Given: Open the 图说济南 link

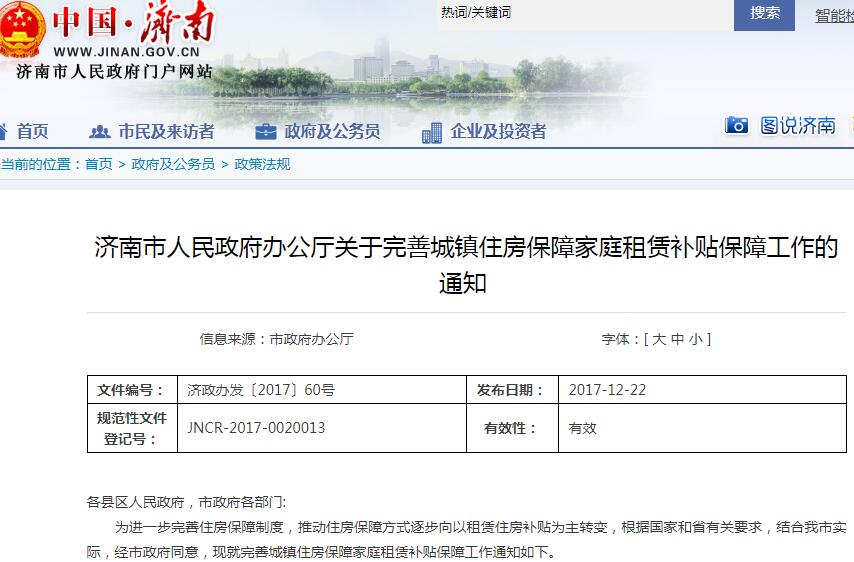Looking at the screenshot, I should (x=798, y=125).
